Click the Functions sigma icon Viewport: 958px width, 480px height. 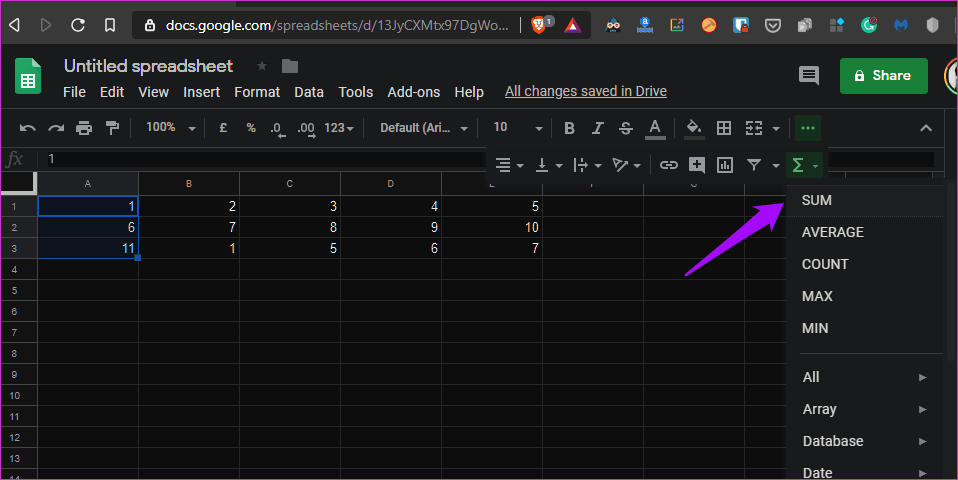click(797, 165)
